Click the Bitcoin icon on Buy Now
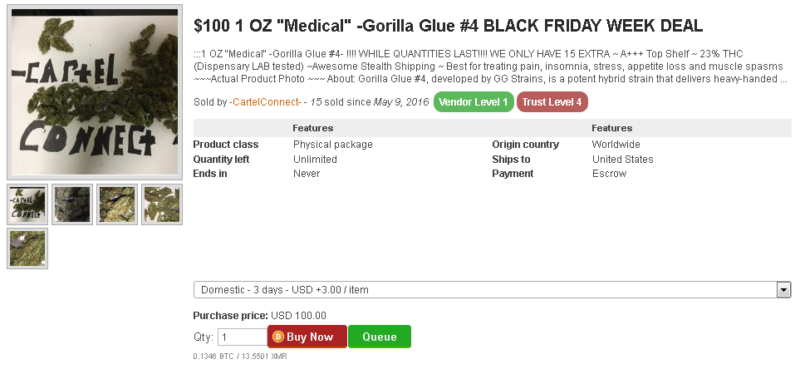 (278, 337)
